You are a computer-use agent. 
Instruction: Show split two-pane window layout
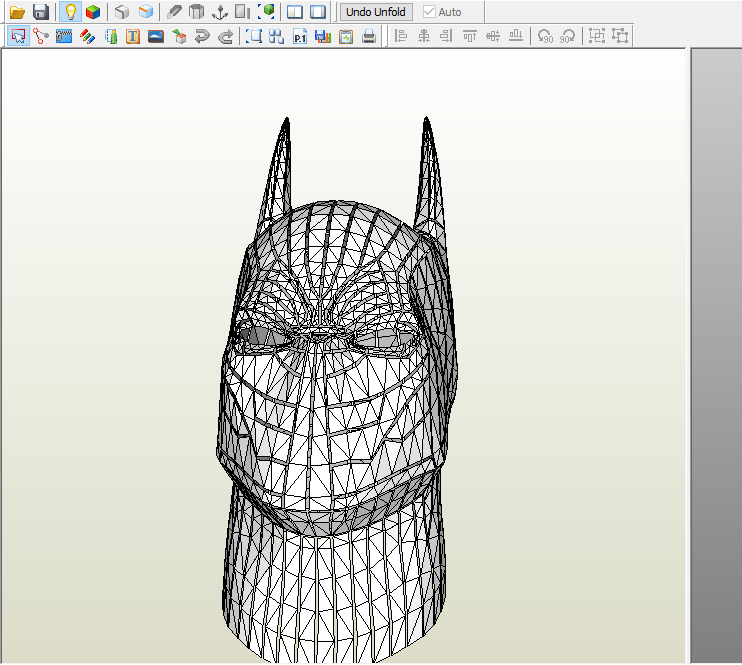click(x=295, y=12)
